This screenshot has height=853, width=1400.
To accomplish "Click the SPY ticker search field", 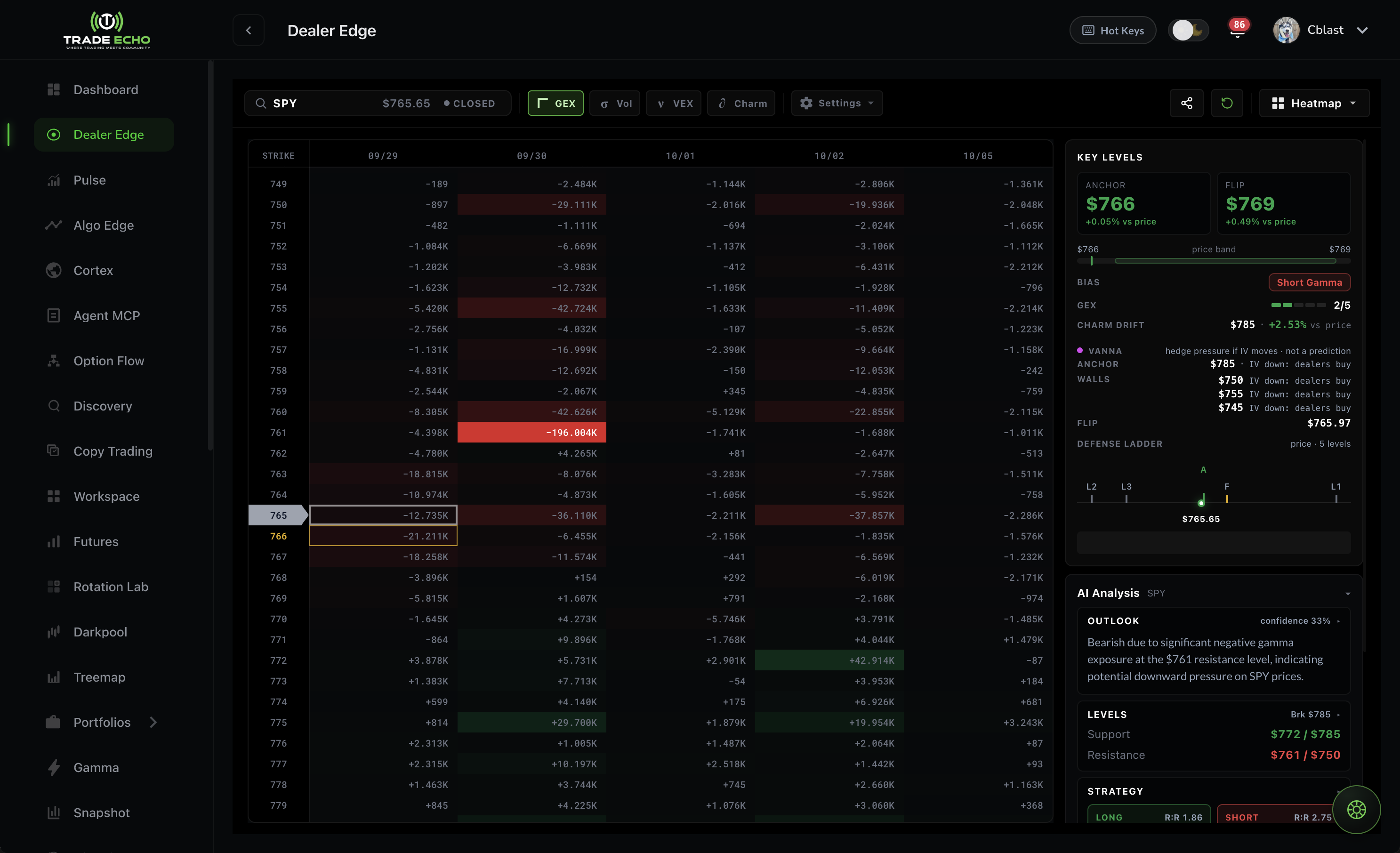I will tap(378, 104).
